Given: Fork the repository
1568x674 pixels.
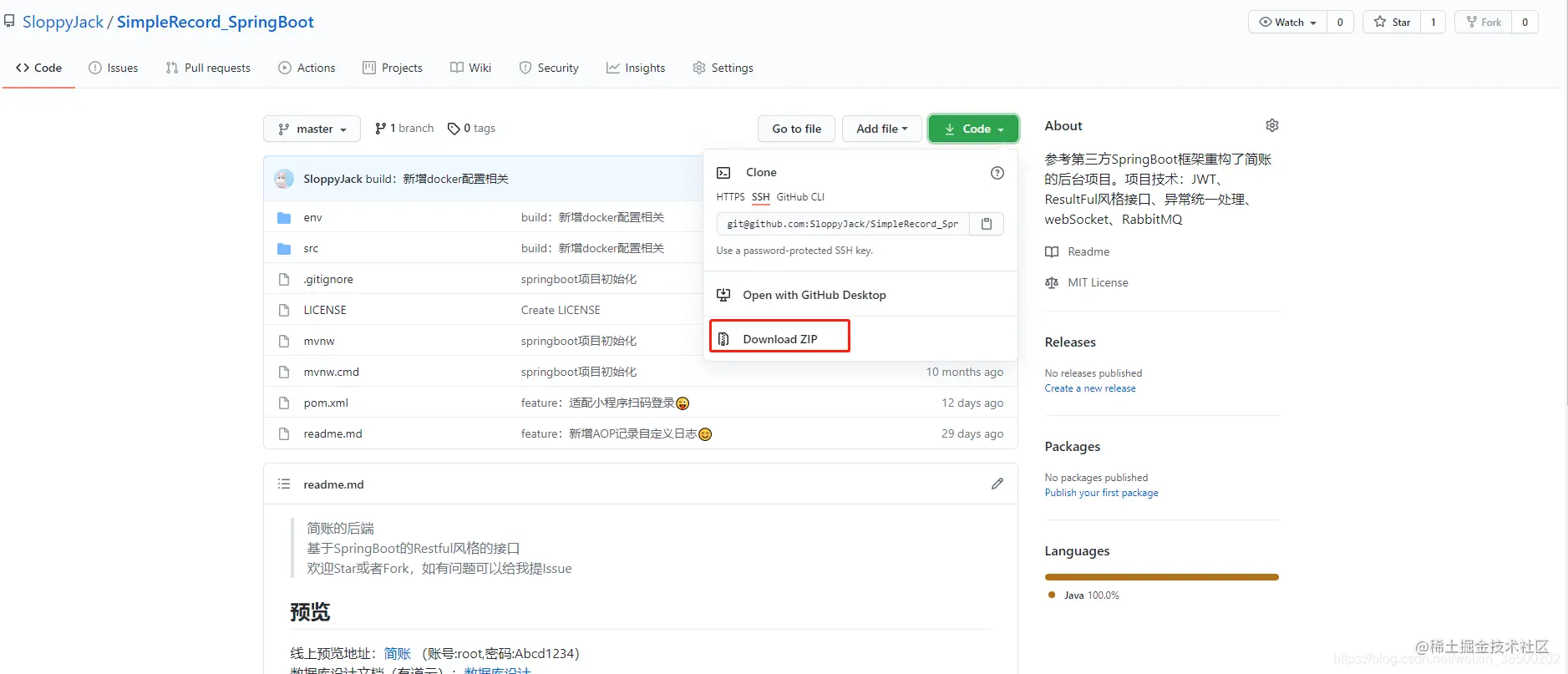Looking at the screenshot, I should tap(1484, 22).
